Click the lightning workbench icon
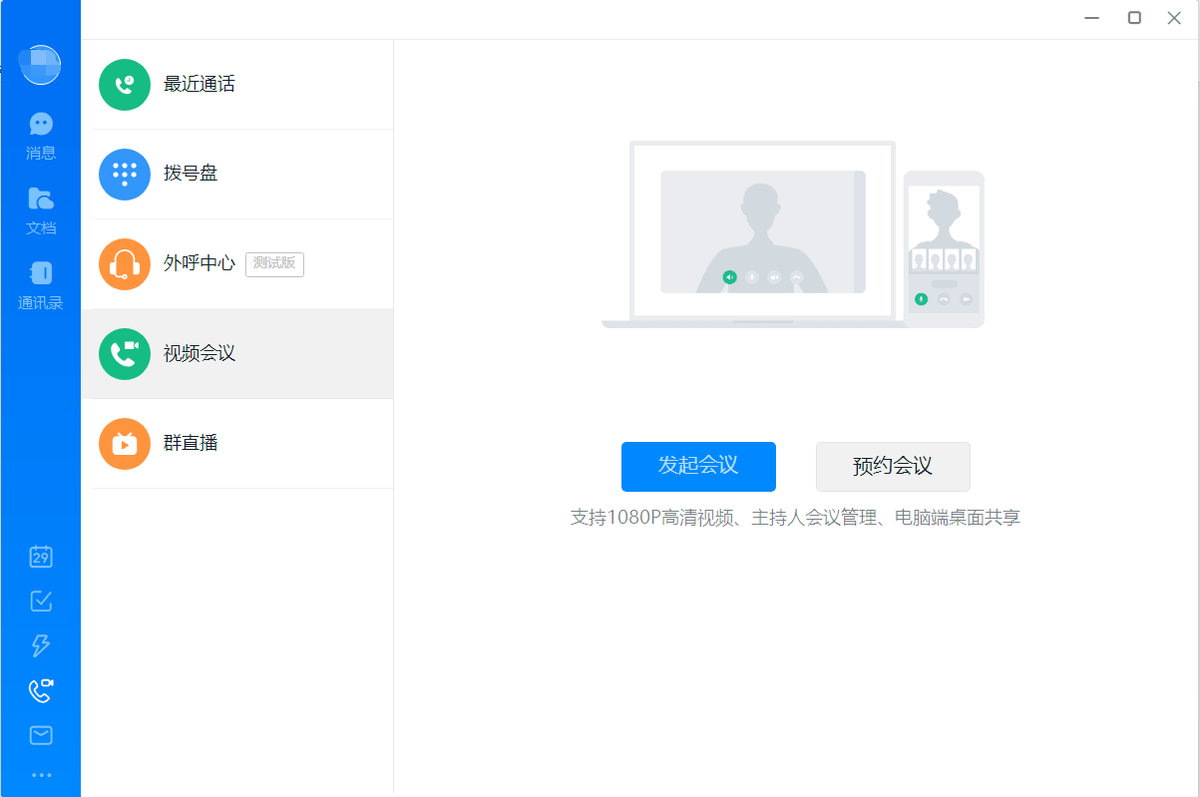Viewport: 1200px width, 797px height. (40, 645)
